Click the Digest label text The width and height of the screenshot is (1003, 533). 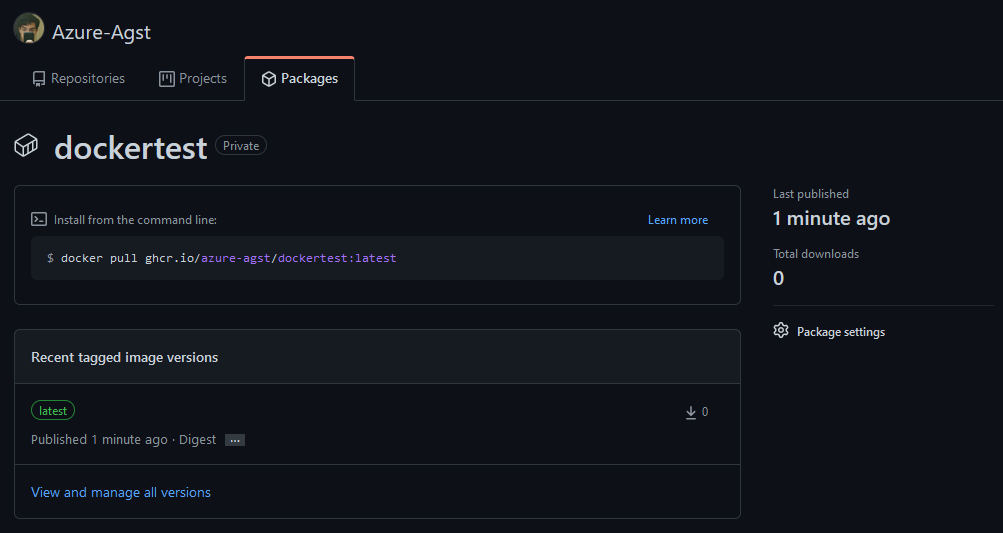[197, 440]
